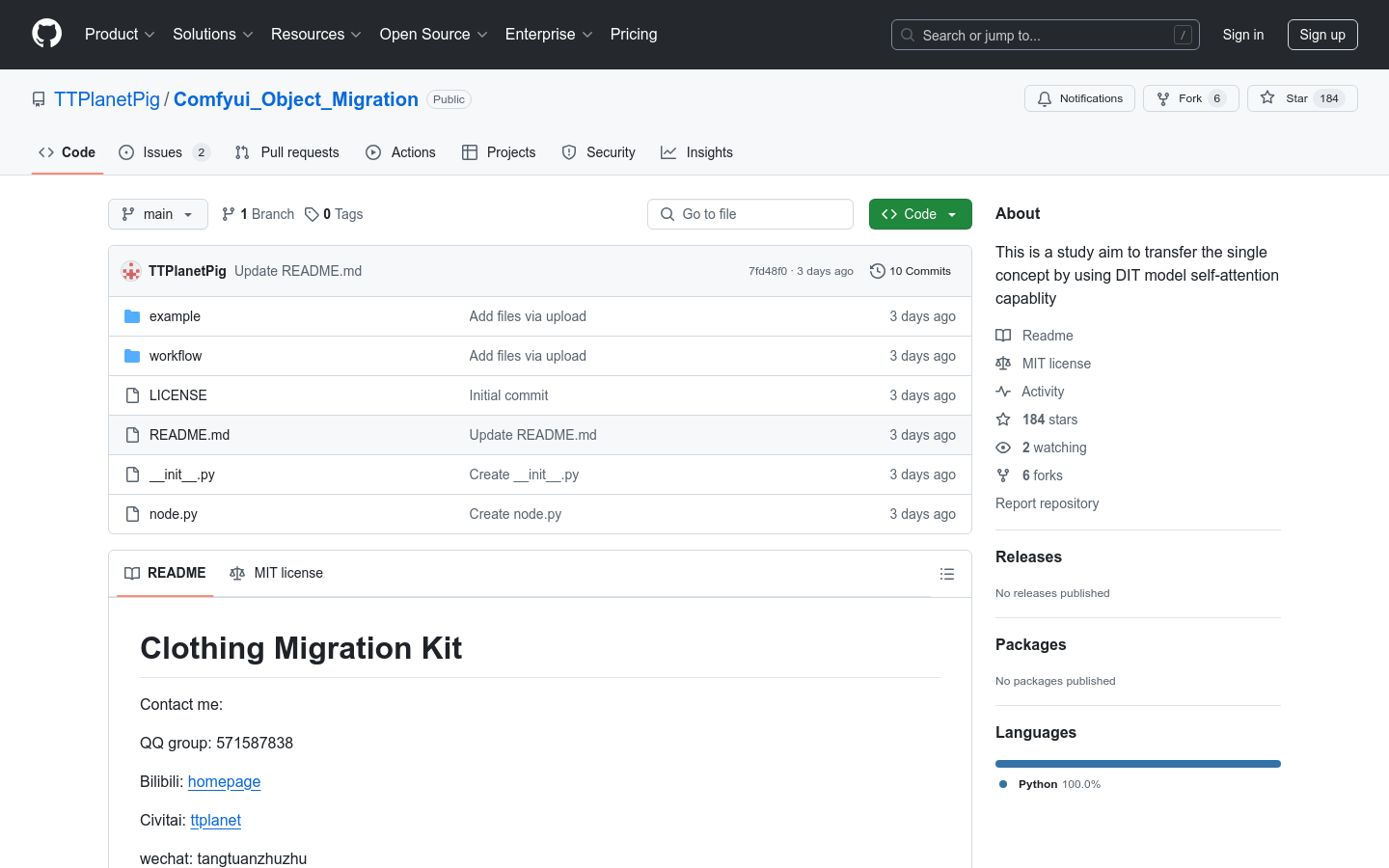Open the Releases heading link
This screenshot has width=1389, height=868.
1028,556
